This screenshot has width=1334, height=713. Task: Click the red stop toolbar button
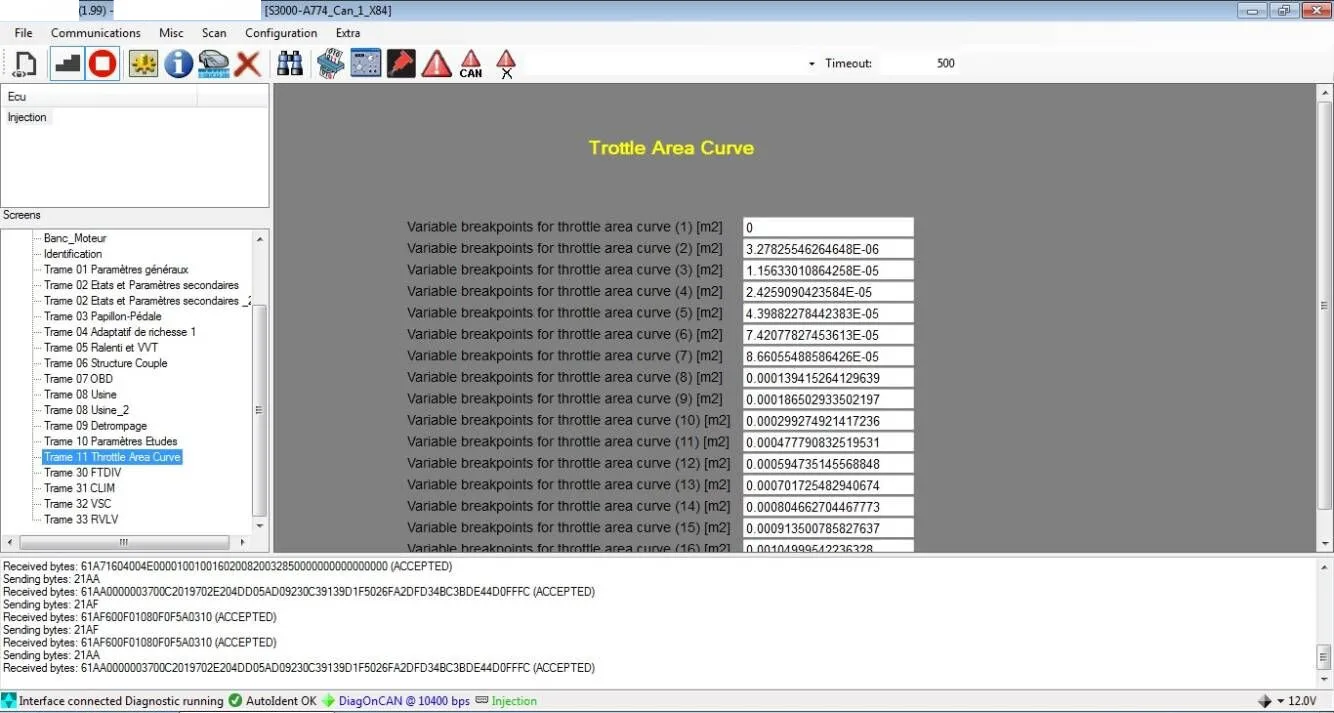[102, 64]
